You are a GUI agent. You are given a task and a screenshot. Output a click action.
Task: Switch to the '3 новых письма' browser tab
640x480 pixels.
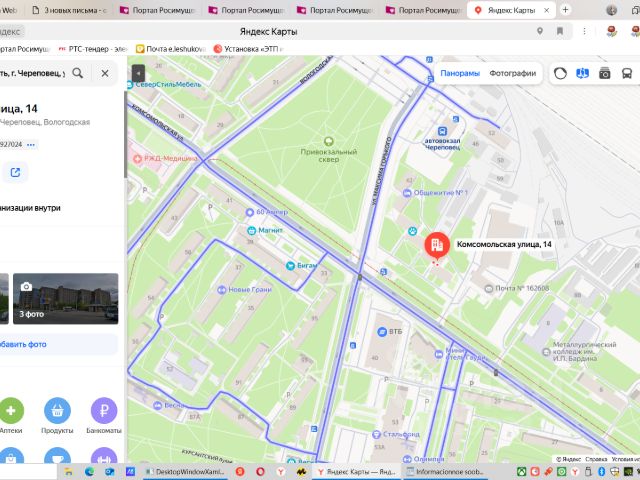[x=69, y=10]
